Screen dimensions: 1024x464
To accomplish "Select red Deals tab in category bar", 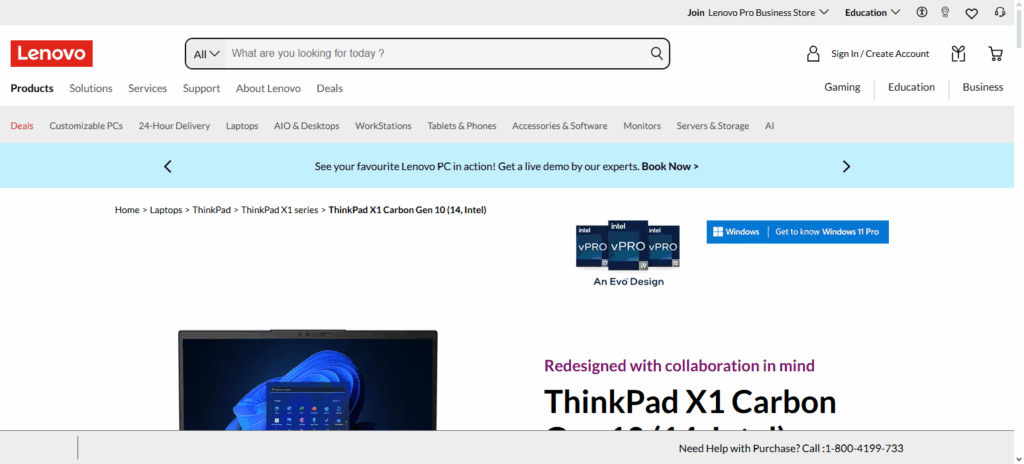I will pyautogui.click(x=22, y=125).
